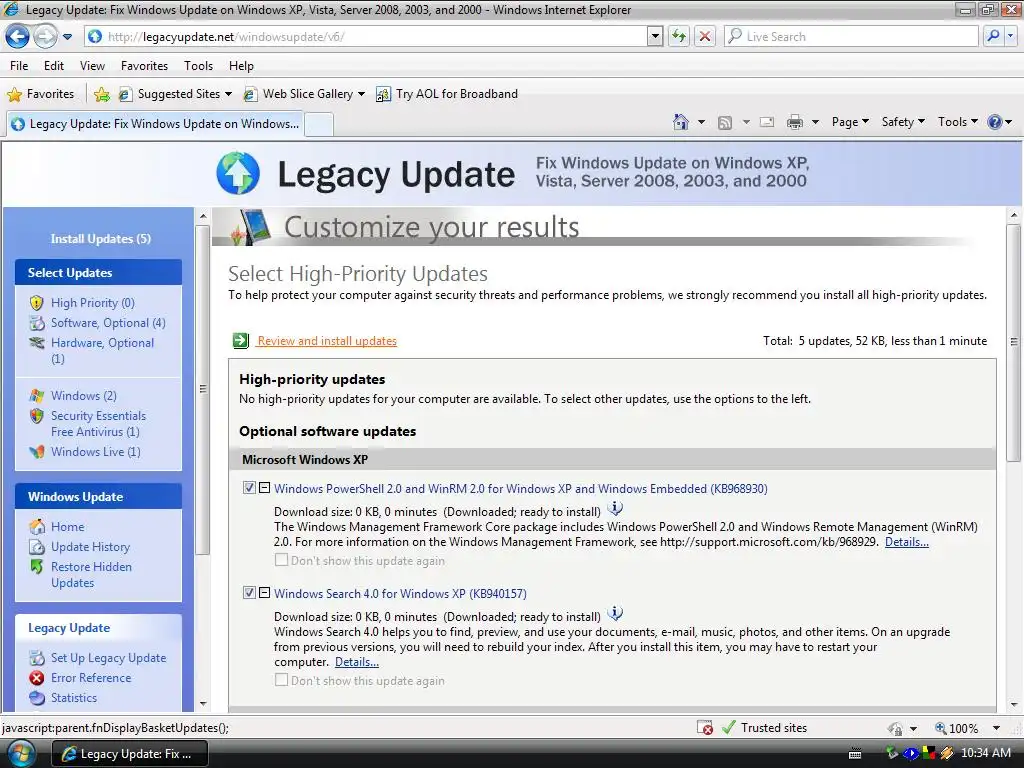Open the Help menu

241,66
